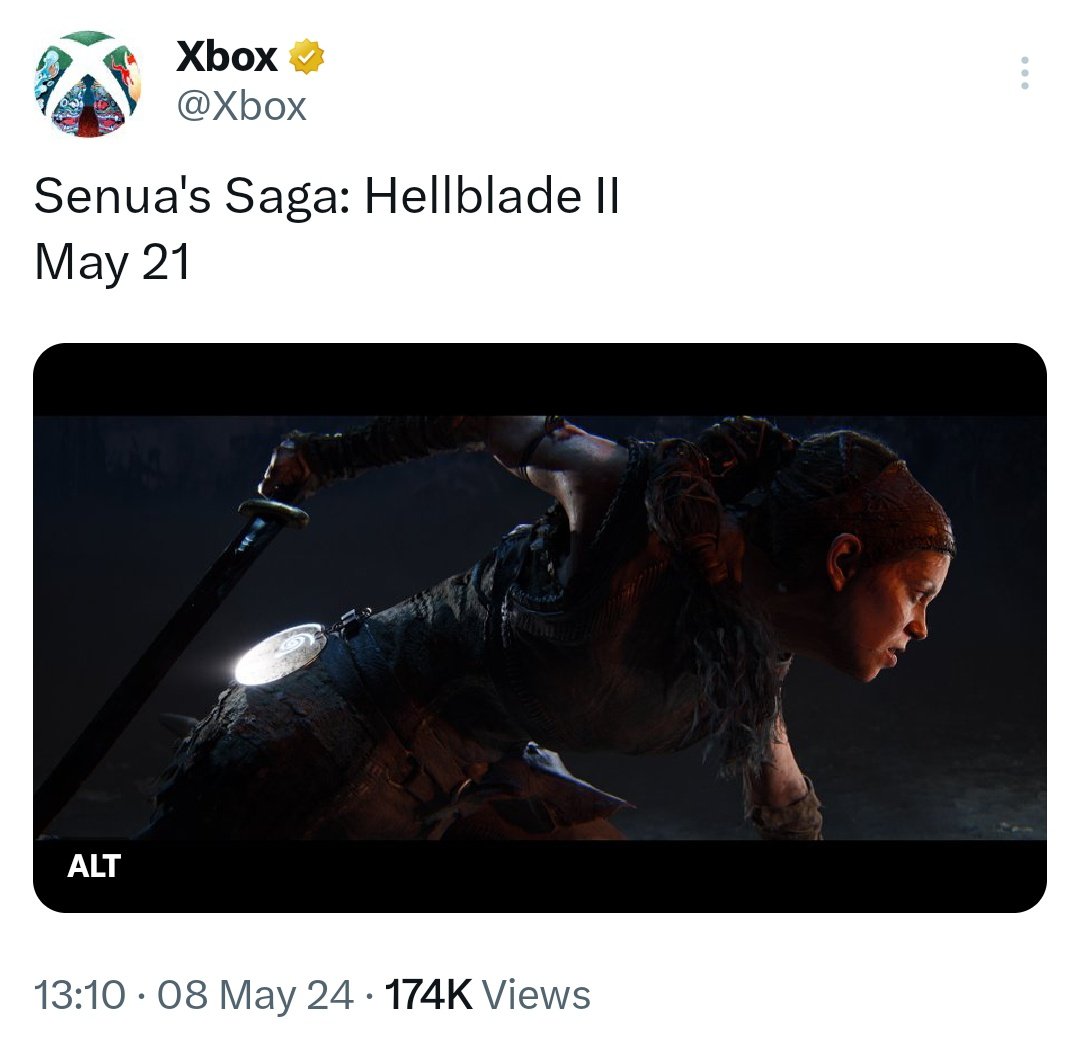Screen dimensions: 1080x1050
Task: Click the black letterbox bar above image
Action: tap(540, 380)
